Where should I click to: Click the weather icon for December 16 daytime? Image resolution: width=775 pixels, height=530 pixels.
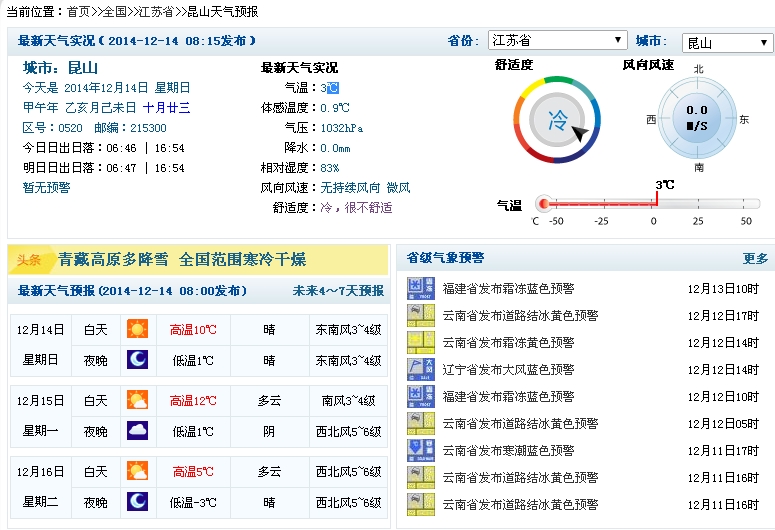(x=137, y=471)
